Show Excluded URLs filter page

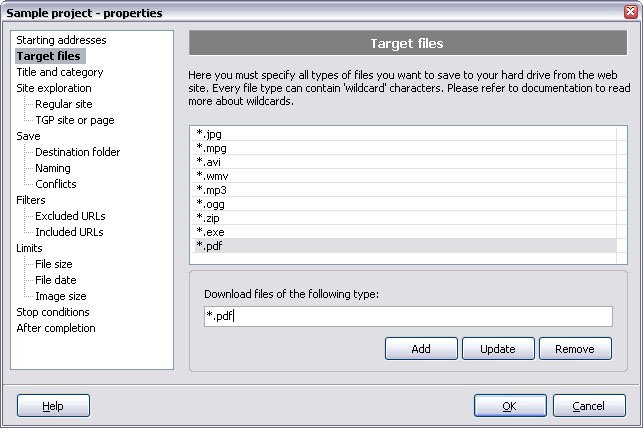[70, 216]
